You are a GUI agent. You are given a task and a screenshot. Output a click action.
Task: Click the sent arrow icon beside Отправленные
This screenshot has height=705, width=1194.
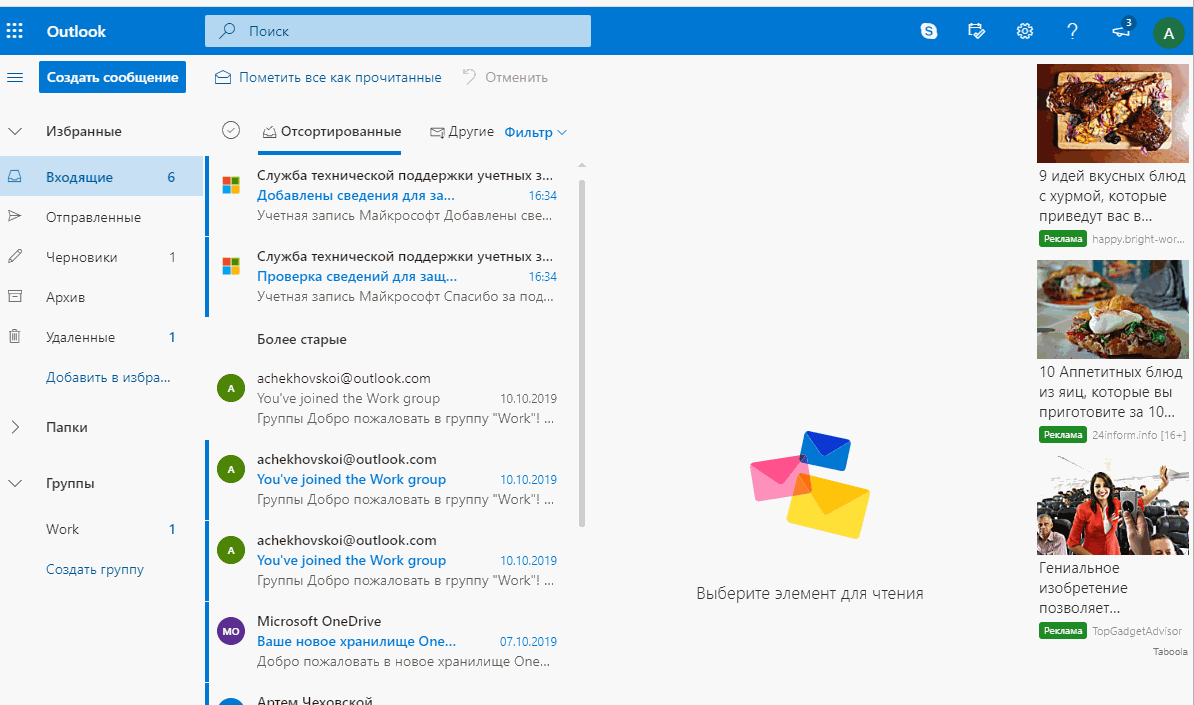click(14, 216)
